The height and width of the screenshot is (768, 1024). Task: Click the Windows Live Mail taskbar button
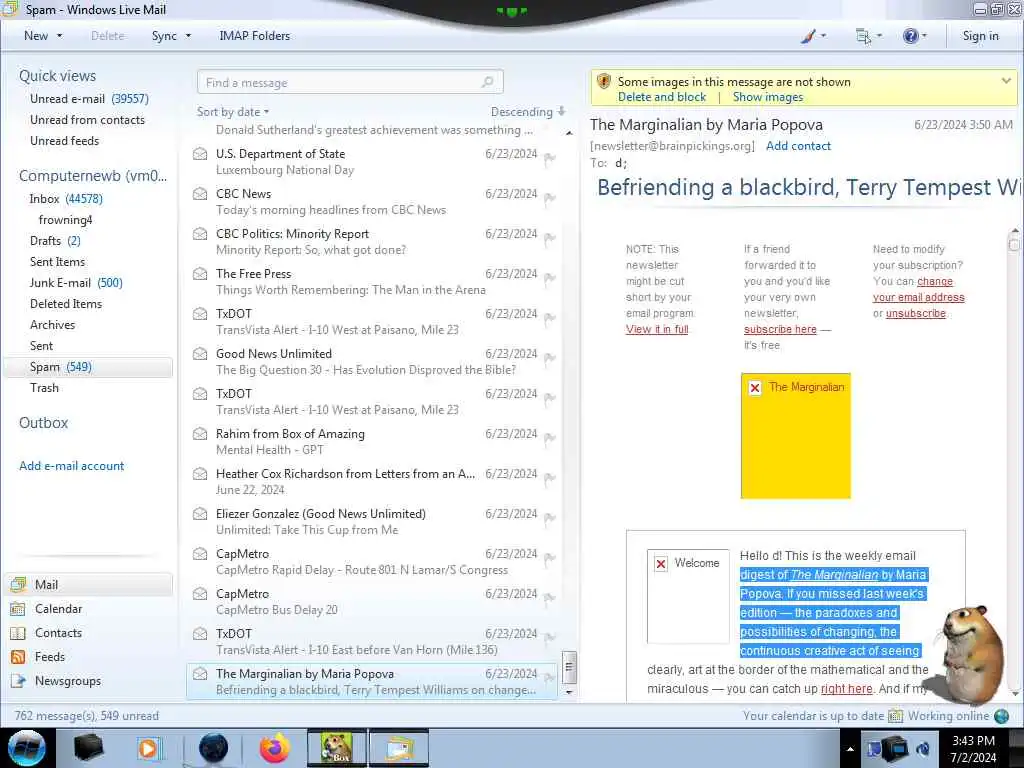(x=399, y=748)
